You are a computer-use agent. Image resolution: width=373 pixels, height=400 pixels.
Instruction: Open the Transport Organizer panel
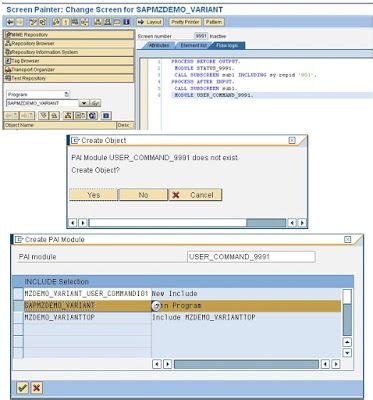pyautogui.click(x=68, y=69)
